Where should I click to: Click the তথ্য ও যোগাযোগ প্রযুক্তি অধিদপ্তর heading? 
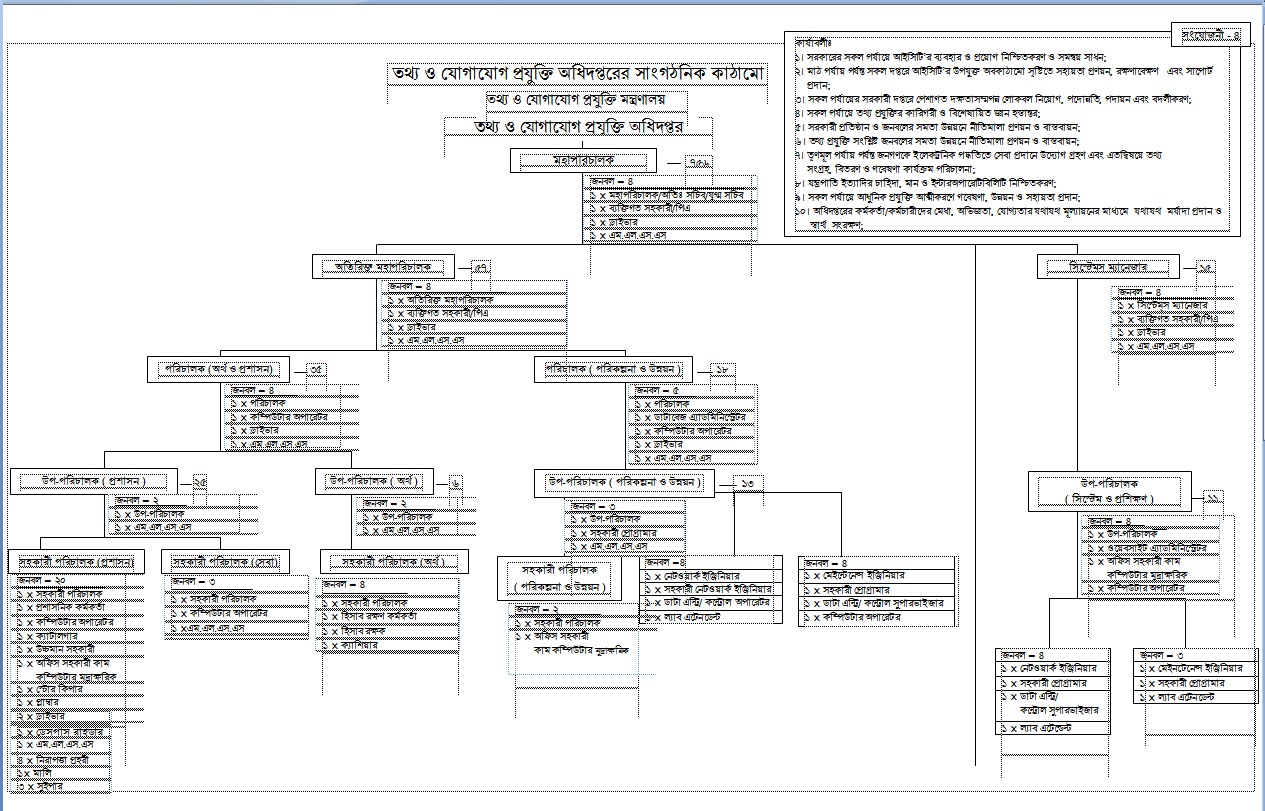click(577, 126)
